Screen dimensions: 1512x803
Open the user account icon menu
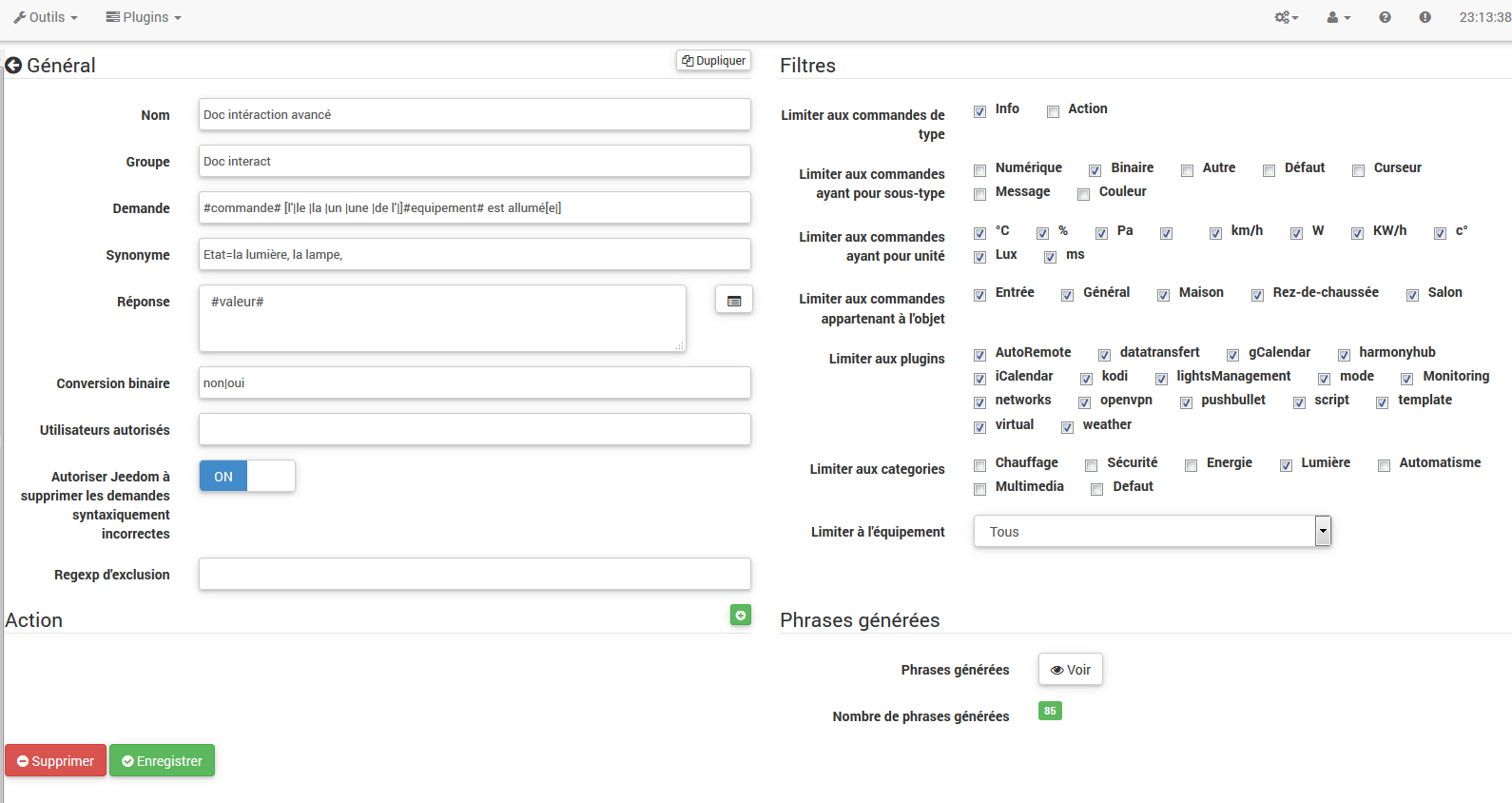coord(1338,17)
